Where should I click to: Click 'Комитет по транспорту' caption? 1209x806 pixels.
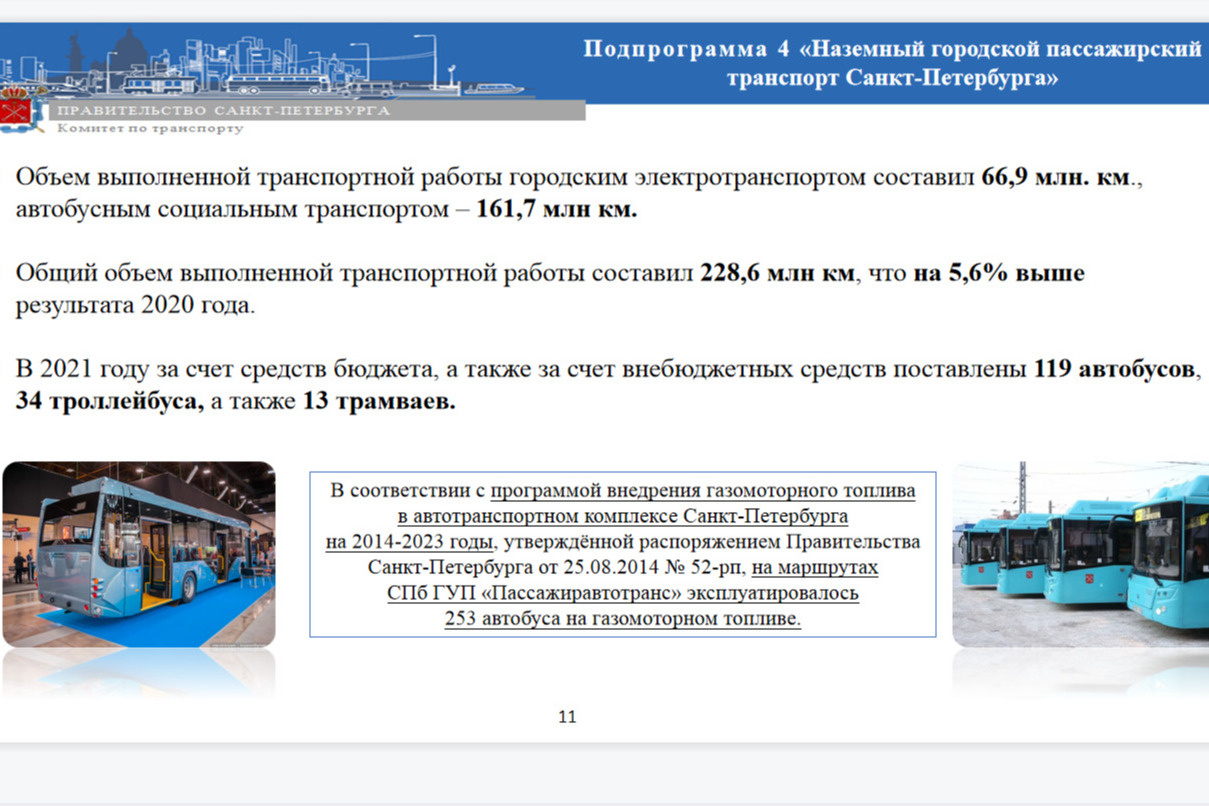pos(150,128)
